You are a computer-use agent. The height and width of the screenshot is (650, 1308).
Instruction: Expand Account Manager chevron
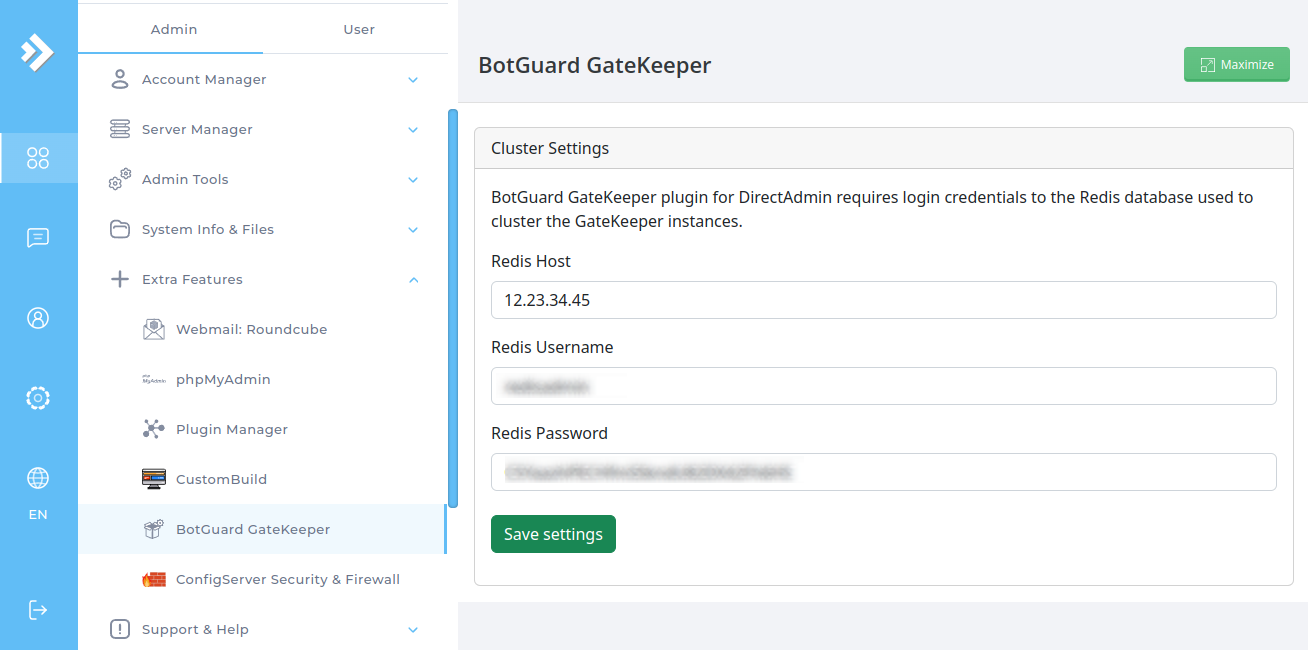click(x=413, y=79)
